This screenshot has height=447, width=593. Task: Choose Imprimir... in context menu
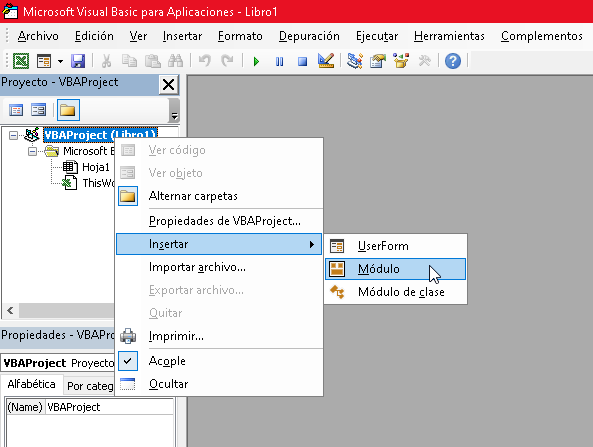[219, 336]
